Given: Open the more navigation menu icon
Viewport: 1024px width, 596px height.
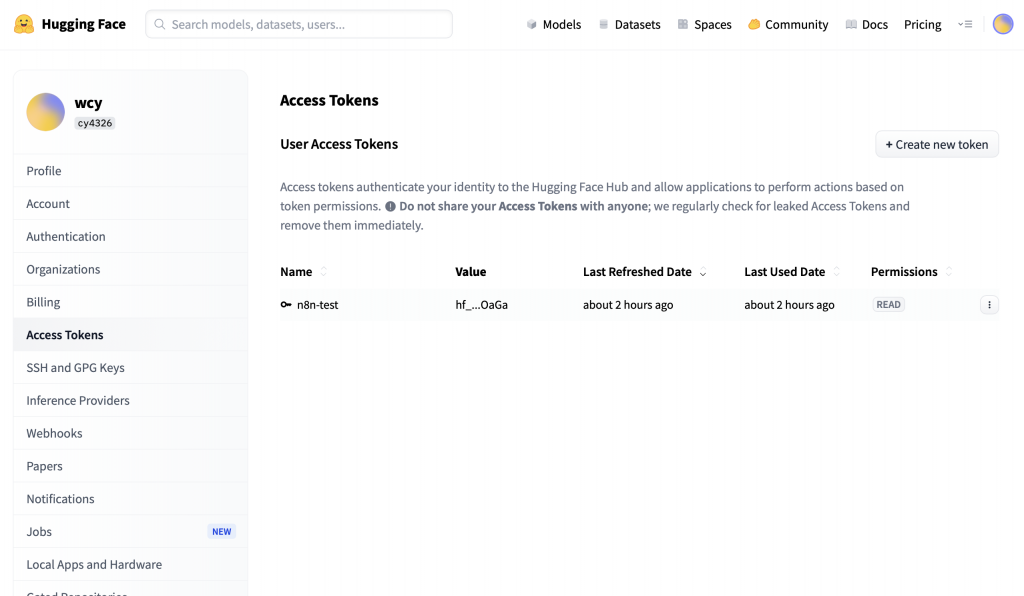Looking at the screenshot, I should click(x=965, y=24).
